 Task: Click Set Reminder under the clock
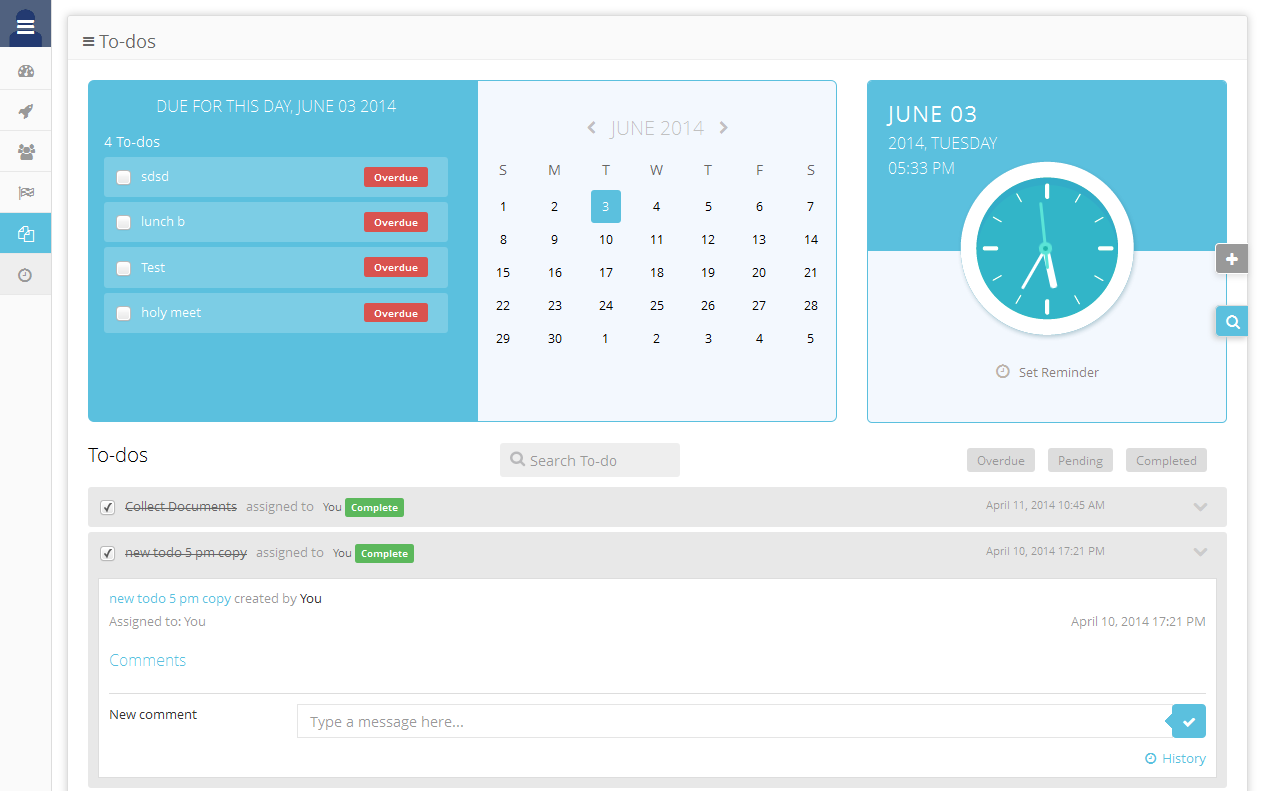coord(1048,372)
